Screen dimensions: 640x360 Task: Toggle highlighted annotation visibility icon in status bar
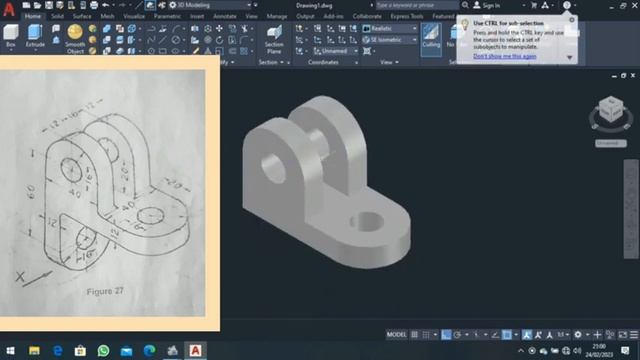click(x=527, y=335)
